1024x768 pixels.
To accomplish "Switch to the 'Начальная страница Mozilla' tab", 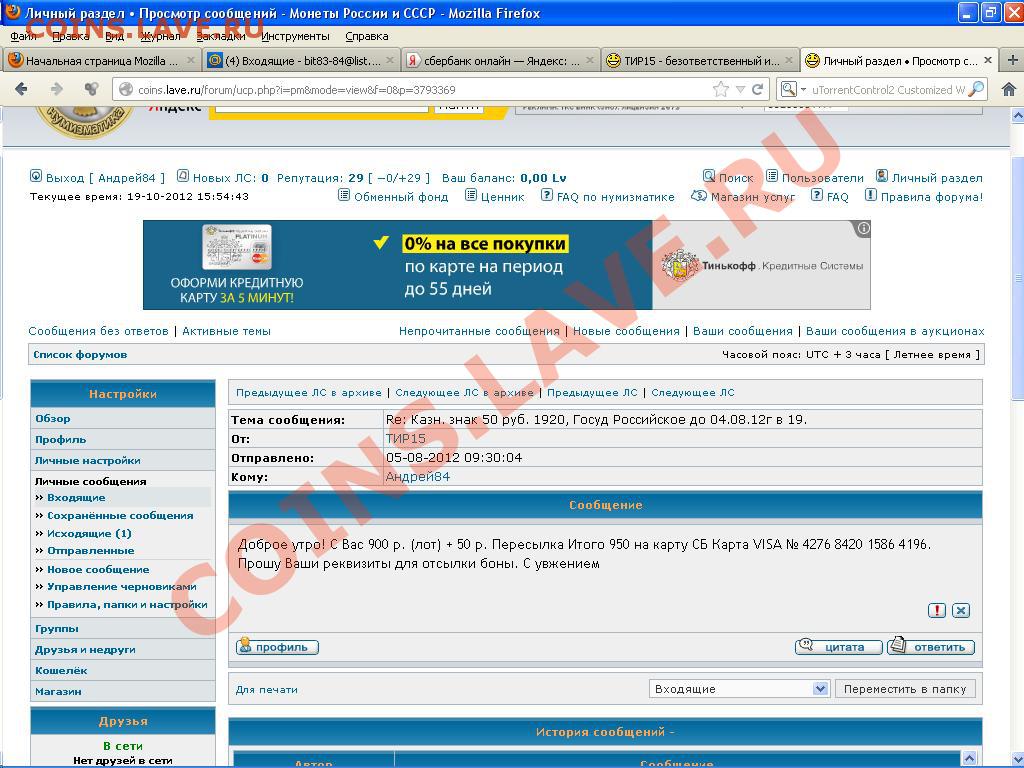I will (101, 61).
